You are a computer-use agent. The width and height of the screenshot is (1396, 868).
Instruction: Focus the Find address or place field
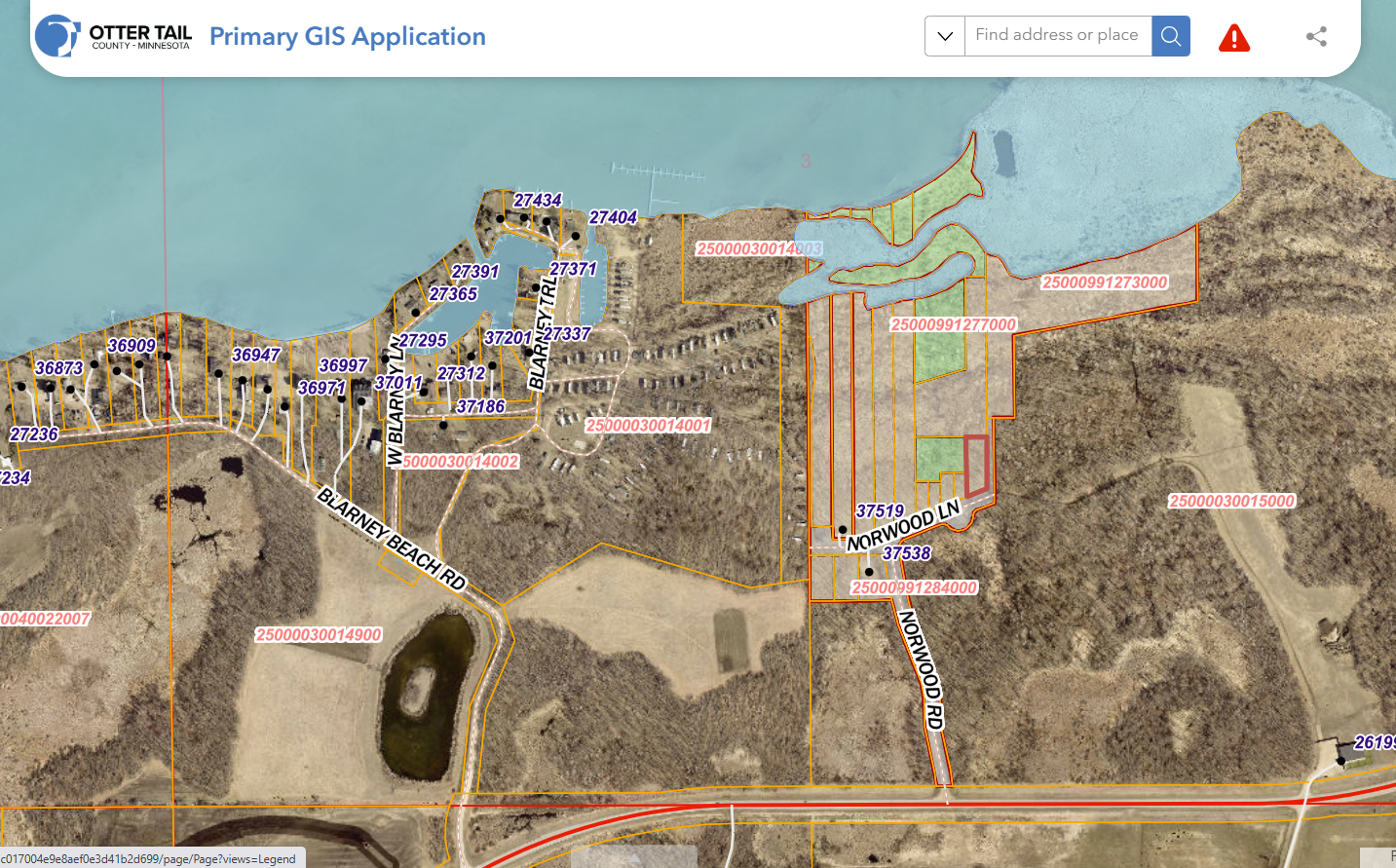tap(1057, 36)
